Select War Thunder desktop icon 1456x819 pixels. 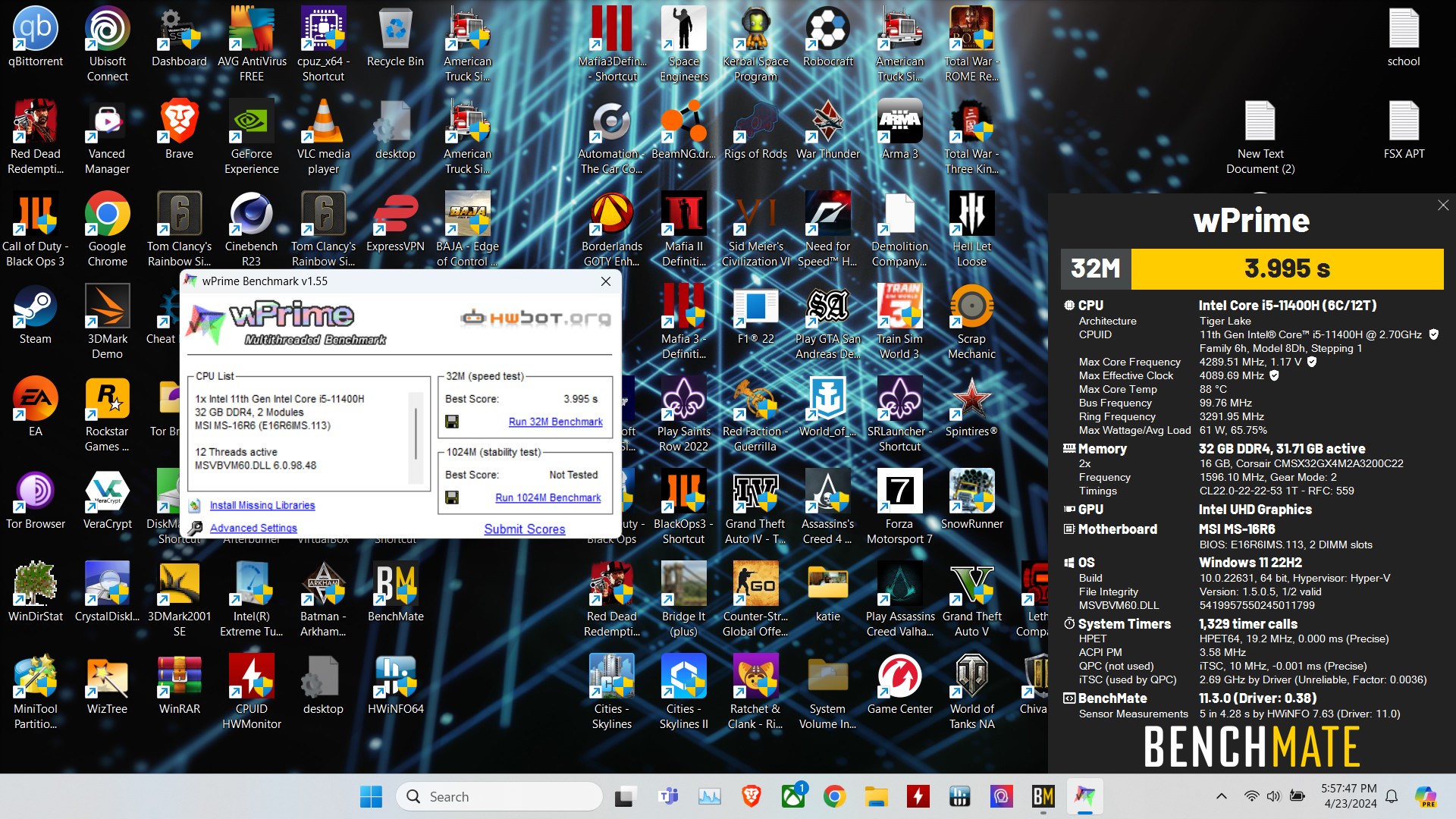(x=828, y=129)
